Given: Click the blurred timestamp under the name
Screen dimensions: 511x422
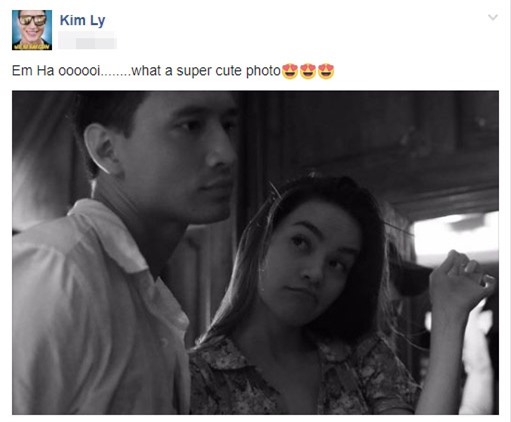Looking at the screenshot, I should coord(87,41).
